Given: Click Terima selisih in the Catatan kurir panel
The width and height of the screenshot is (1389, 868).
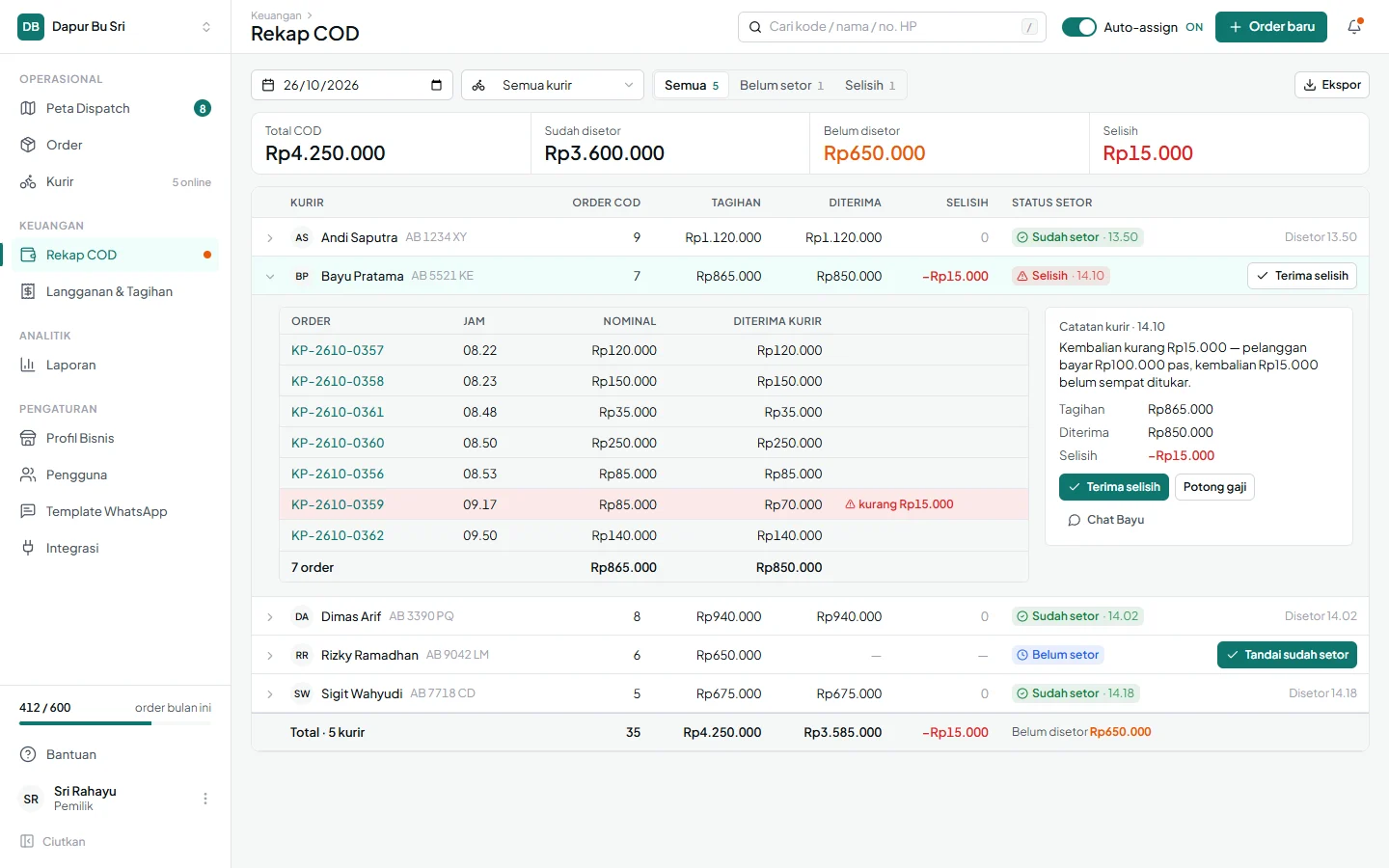Looking at the screenshot, I should pos(1114,487).
